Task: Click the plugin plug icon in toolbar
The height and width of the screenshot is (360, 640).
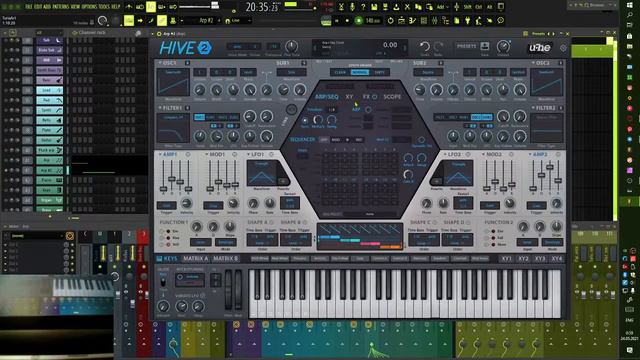Action: click(x=467, y=20)
